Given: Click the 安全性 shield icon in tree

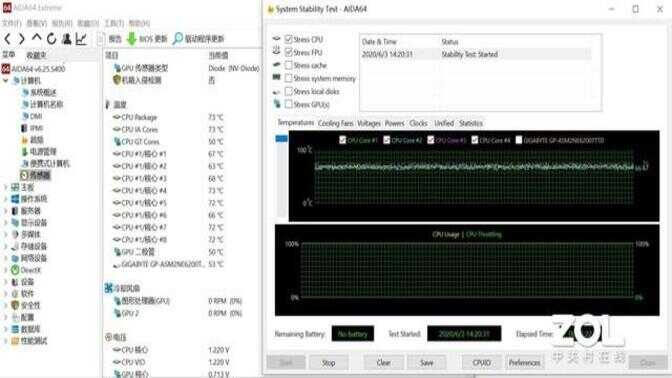Looking at the screenshot, I should pos(15,305).
